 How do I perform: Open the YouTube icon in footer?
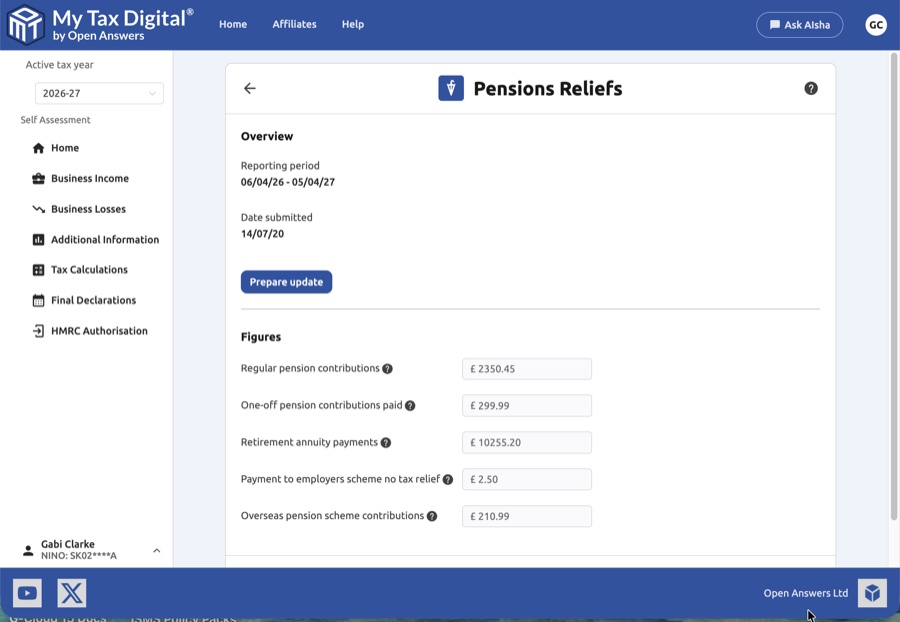27,593
